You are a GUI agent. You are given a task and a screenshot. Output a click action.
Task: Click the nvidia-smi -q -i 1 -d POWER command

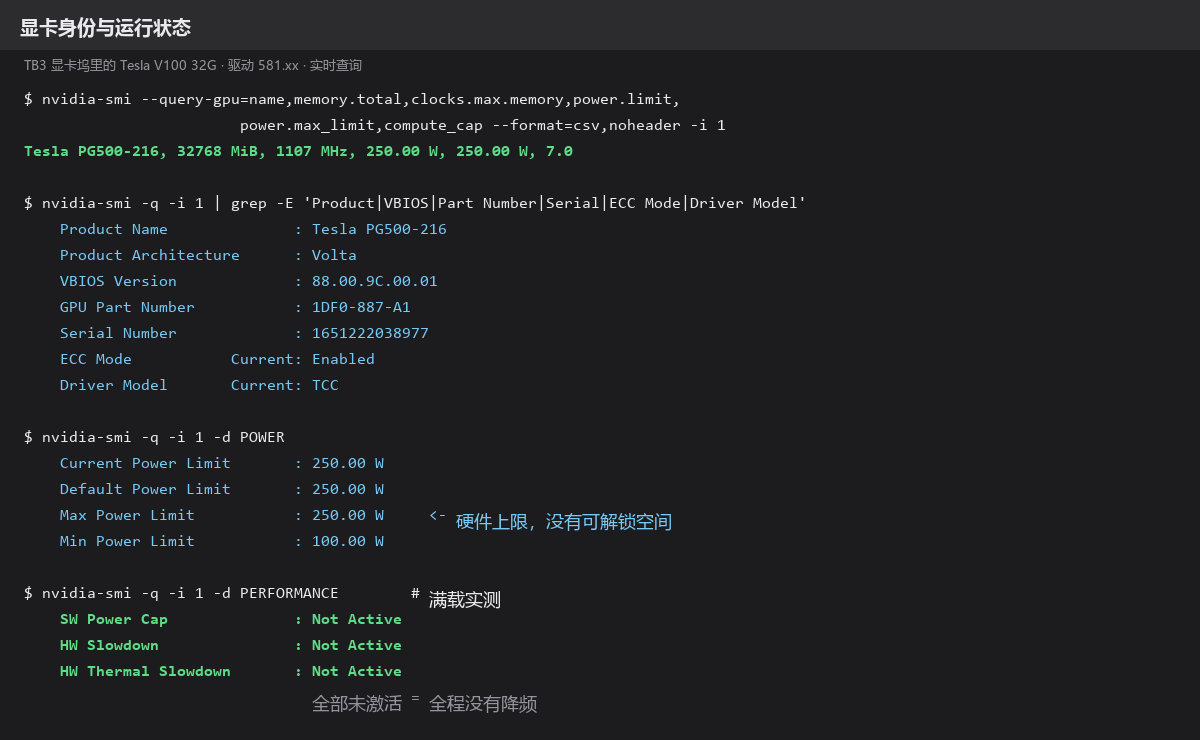click(154, 437)
